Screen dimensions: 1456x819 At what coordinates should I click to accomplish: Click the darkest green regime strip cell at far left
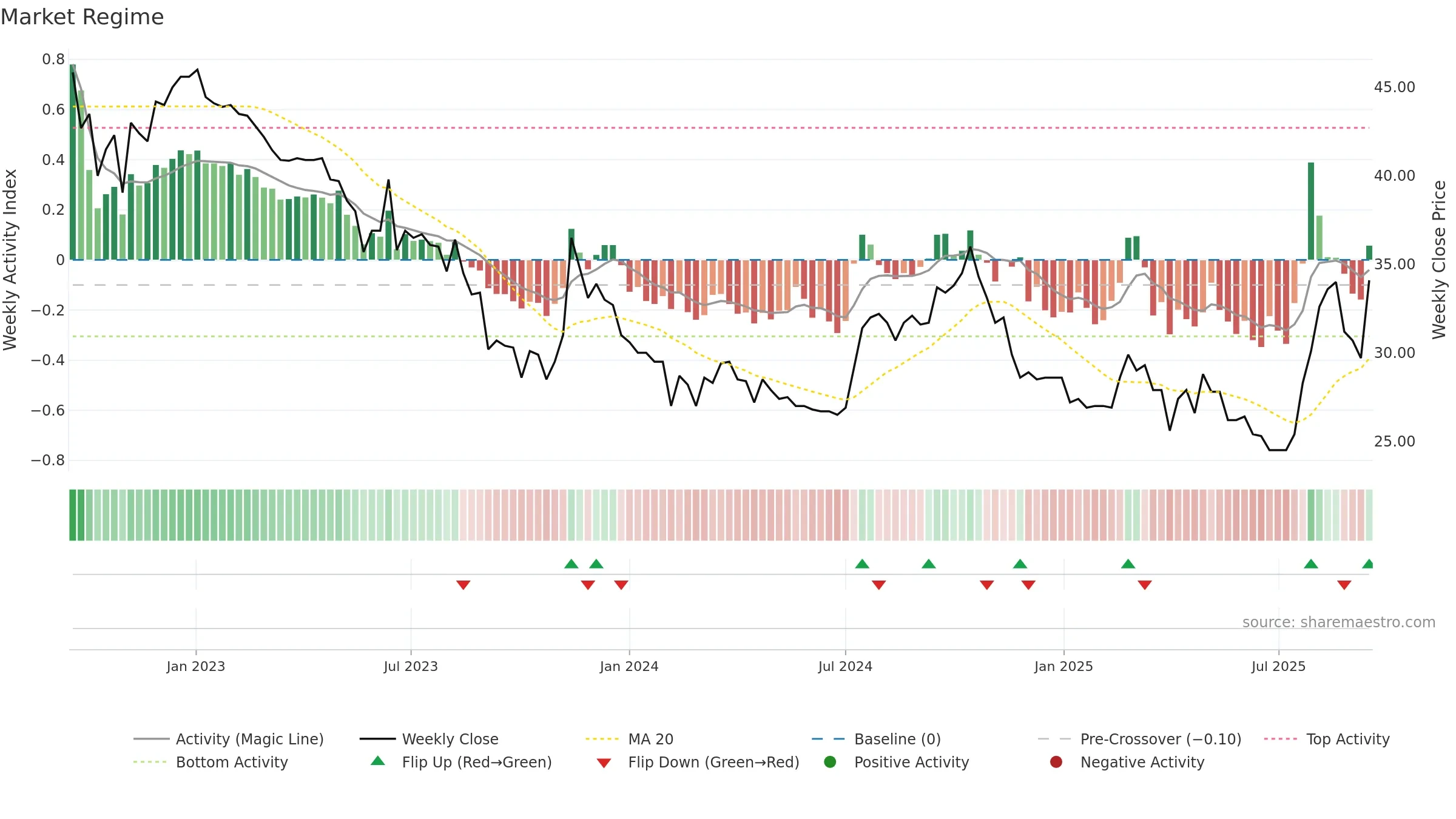pos(73,515)
